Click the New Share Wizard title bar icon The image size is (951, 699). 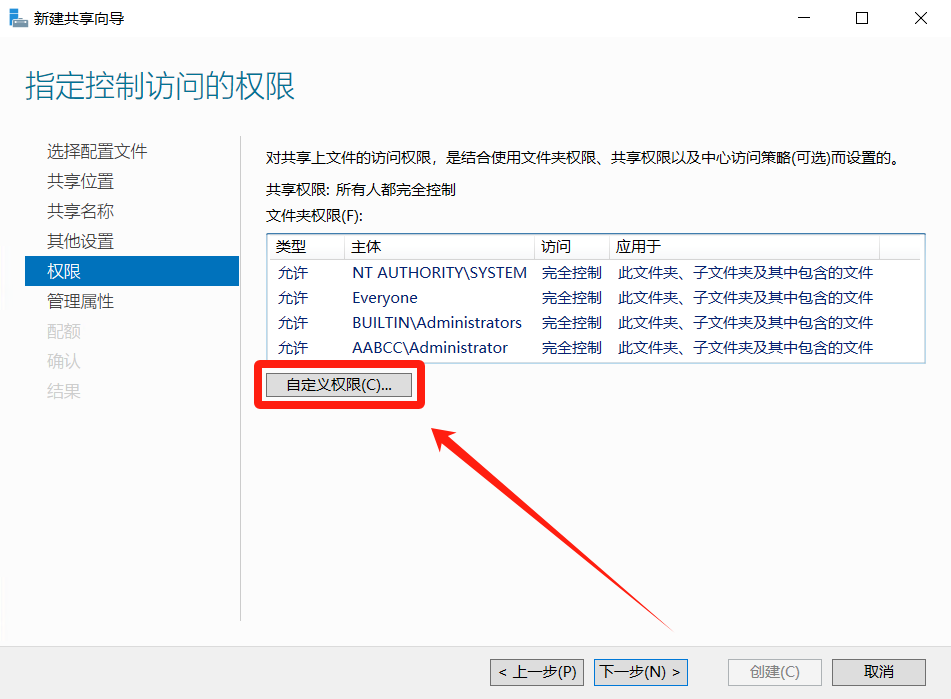(18, 18)
